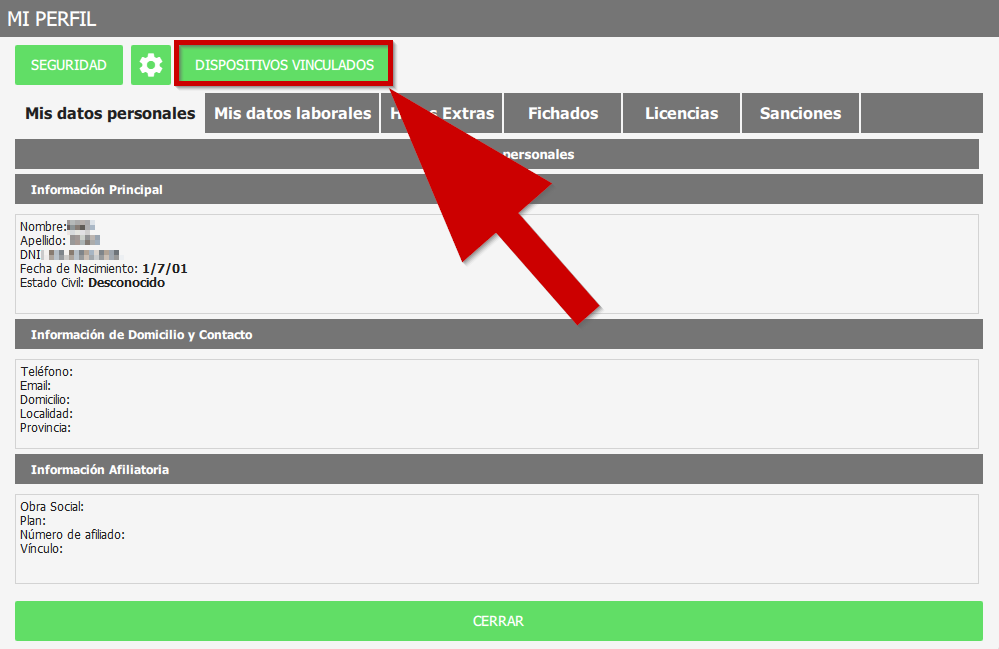
Task: Click the Teléfono field label
Action: pos(47,372)
